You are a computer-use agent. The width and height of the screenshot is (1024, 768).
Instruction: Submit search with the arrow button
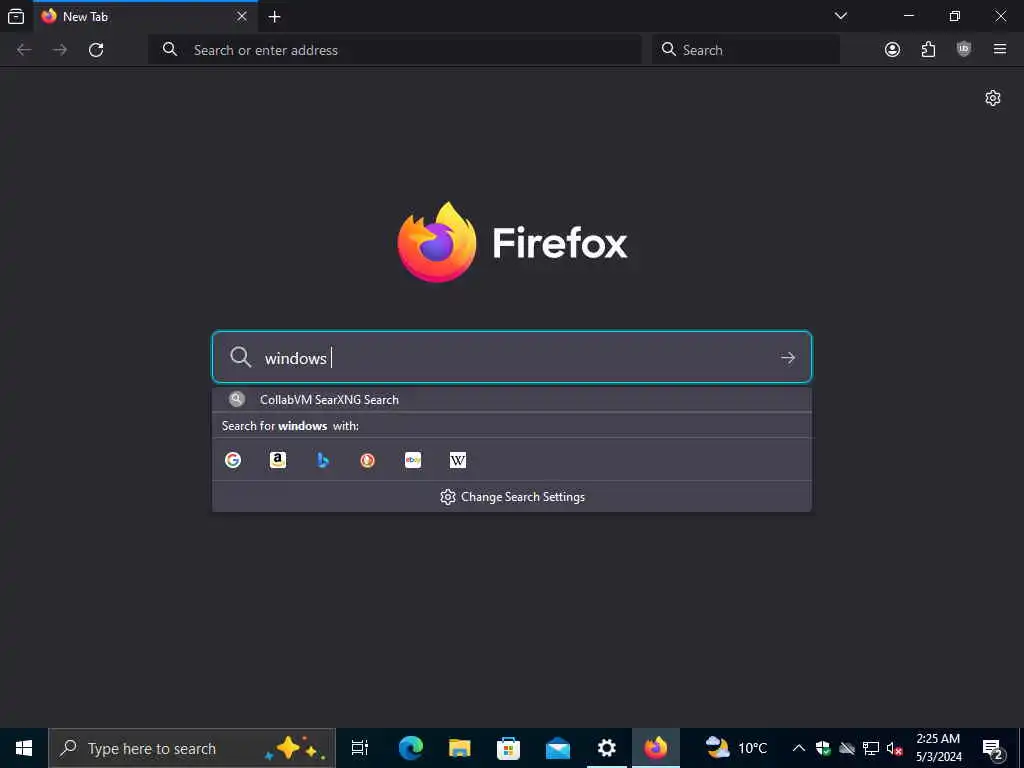788,357
